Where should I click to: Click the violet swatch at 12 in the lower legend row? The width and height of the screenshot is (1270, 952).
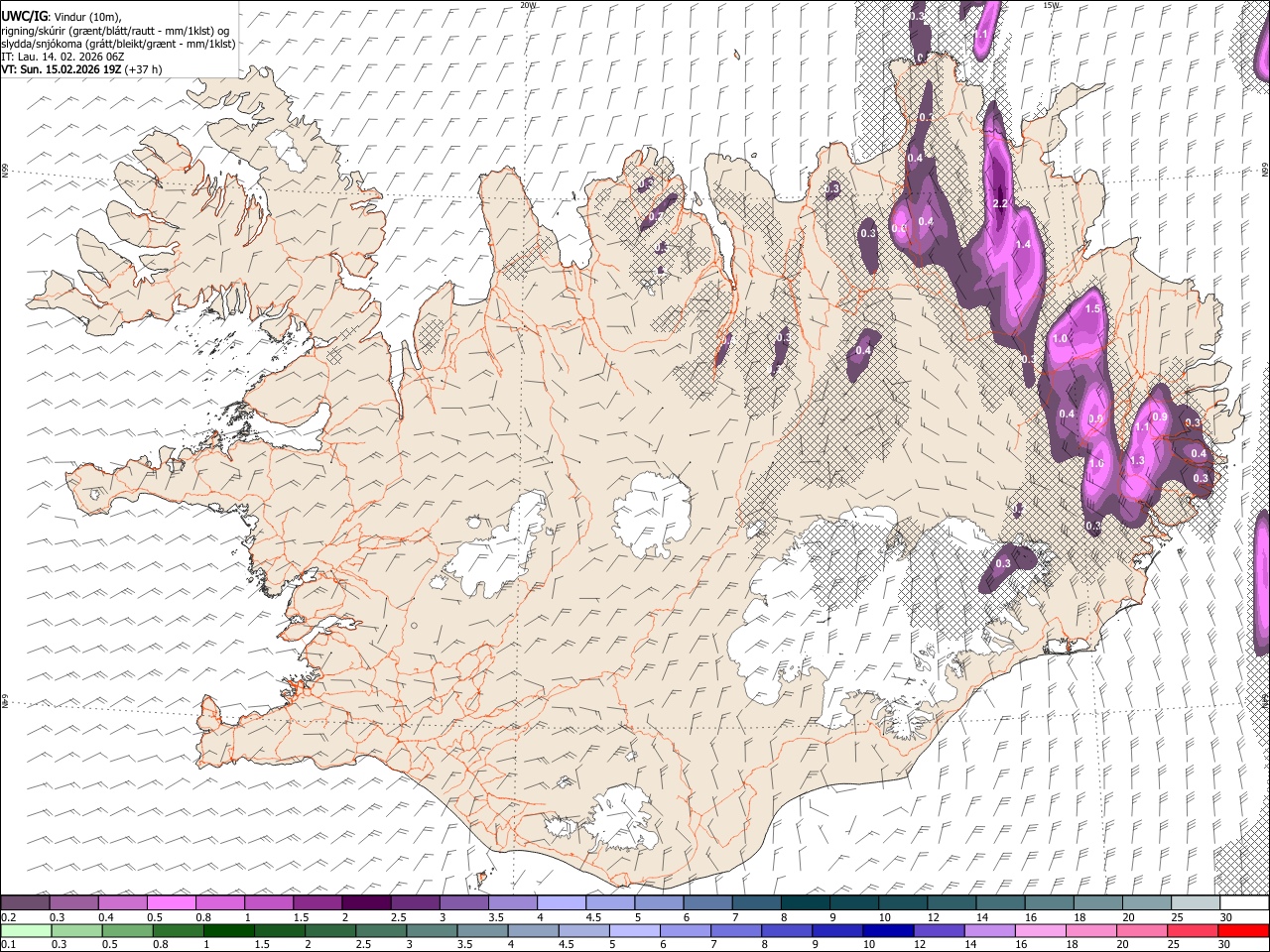click(939, 931)
